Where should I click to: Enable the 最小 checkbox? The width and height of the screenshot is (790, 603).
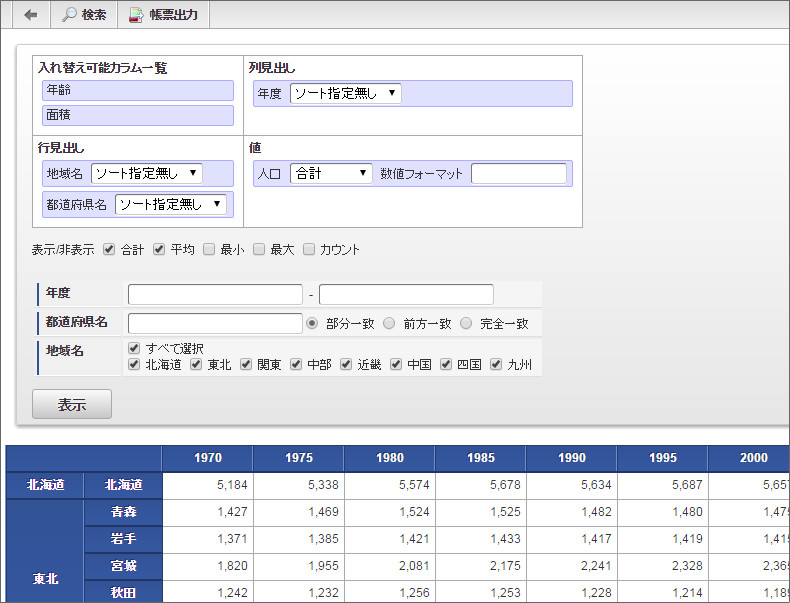[209, 249]
